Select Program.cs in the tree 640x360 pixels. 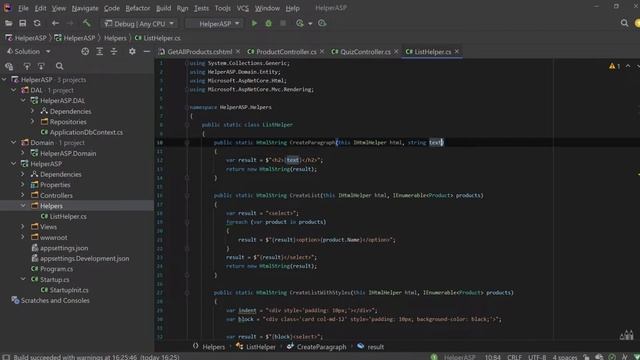pyautogui.click(x=52, y=269)
